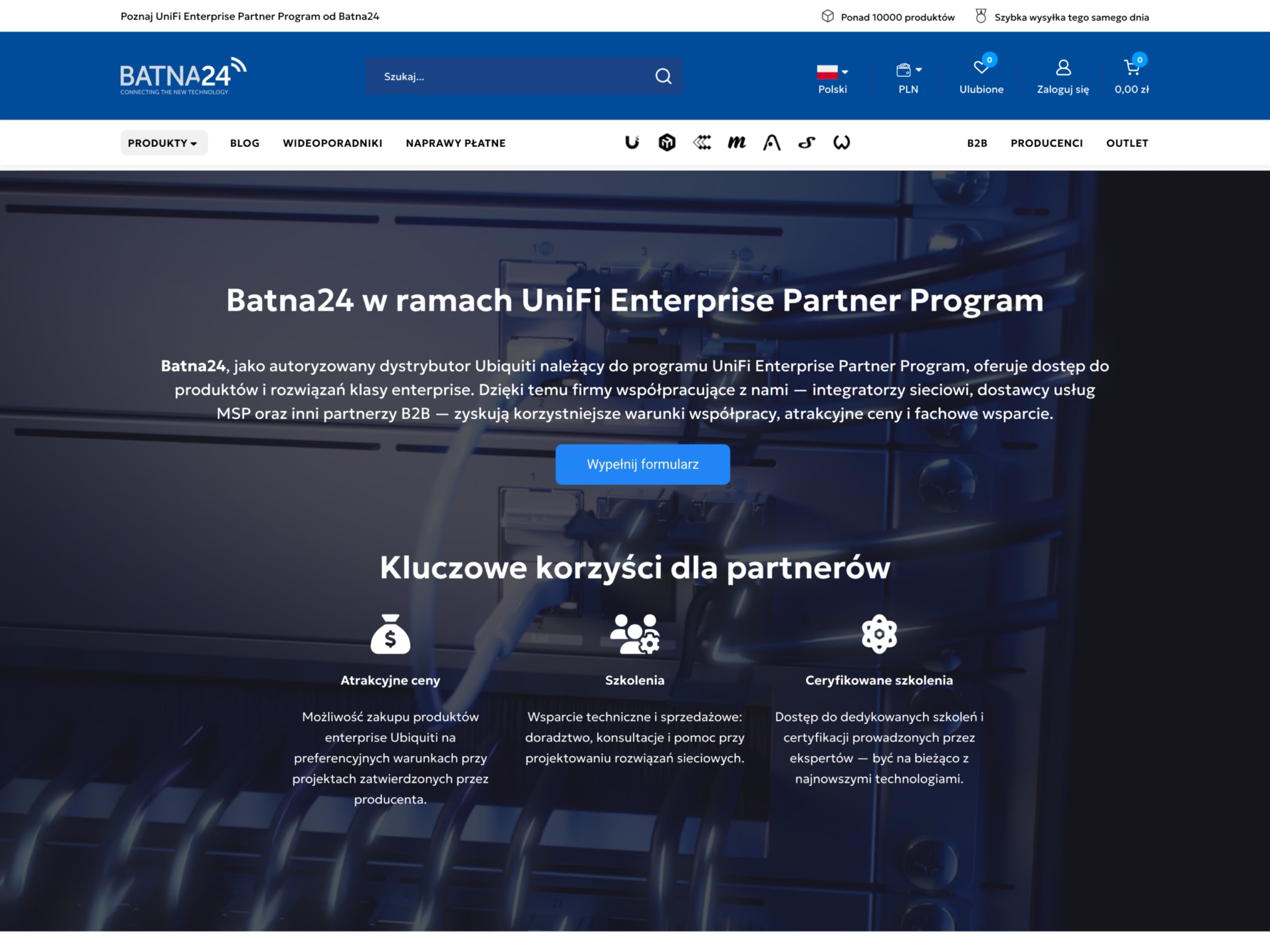Click the box icon beside Ponad 10000 produktów
The image size is (1270, 952).
click(x=827, y=16)
